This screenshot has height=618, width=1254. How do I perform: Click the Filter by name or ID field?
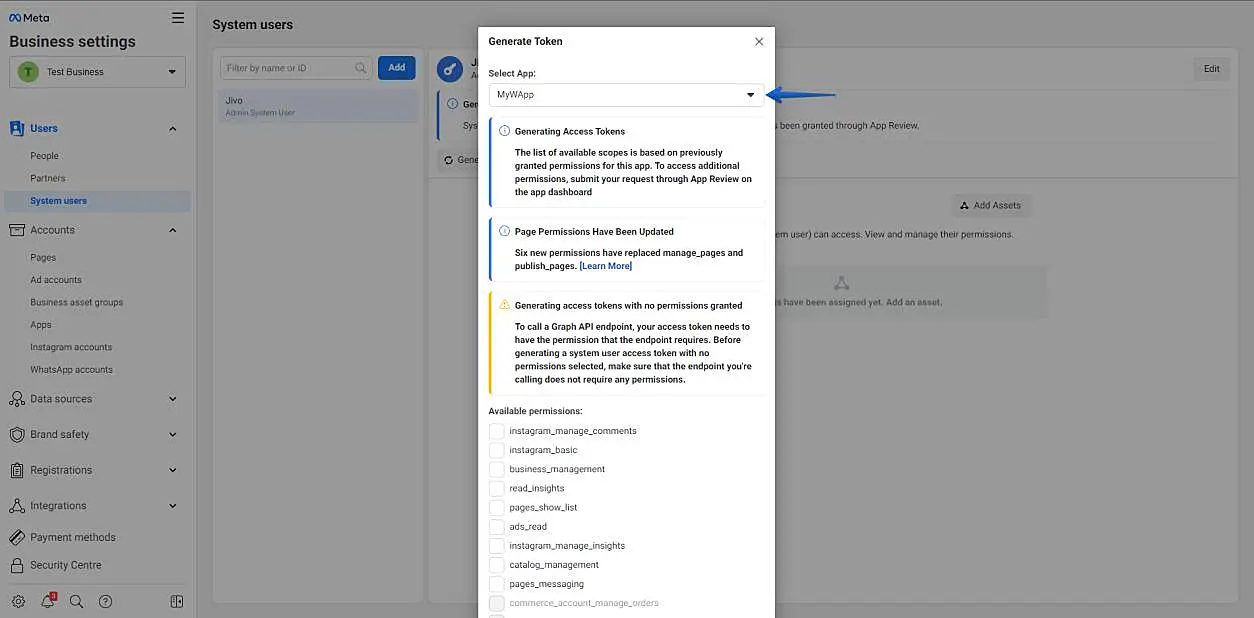coord(296,68)
